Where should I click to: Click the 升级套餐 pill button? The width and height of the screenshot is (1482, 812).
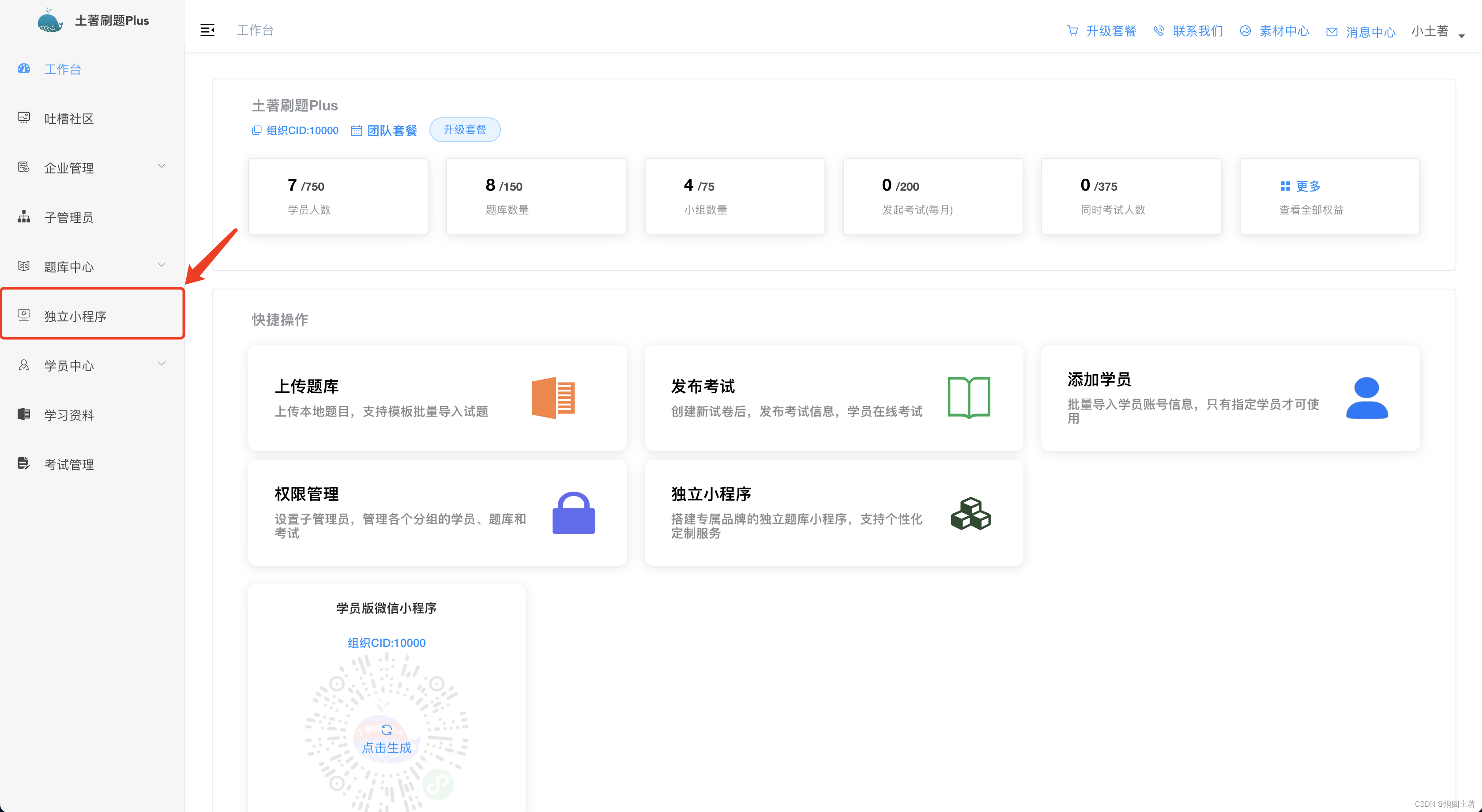(x=465, y=130)
